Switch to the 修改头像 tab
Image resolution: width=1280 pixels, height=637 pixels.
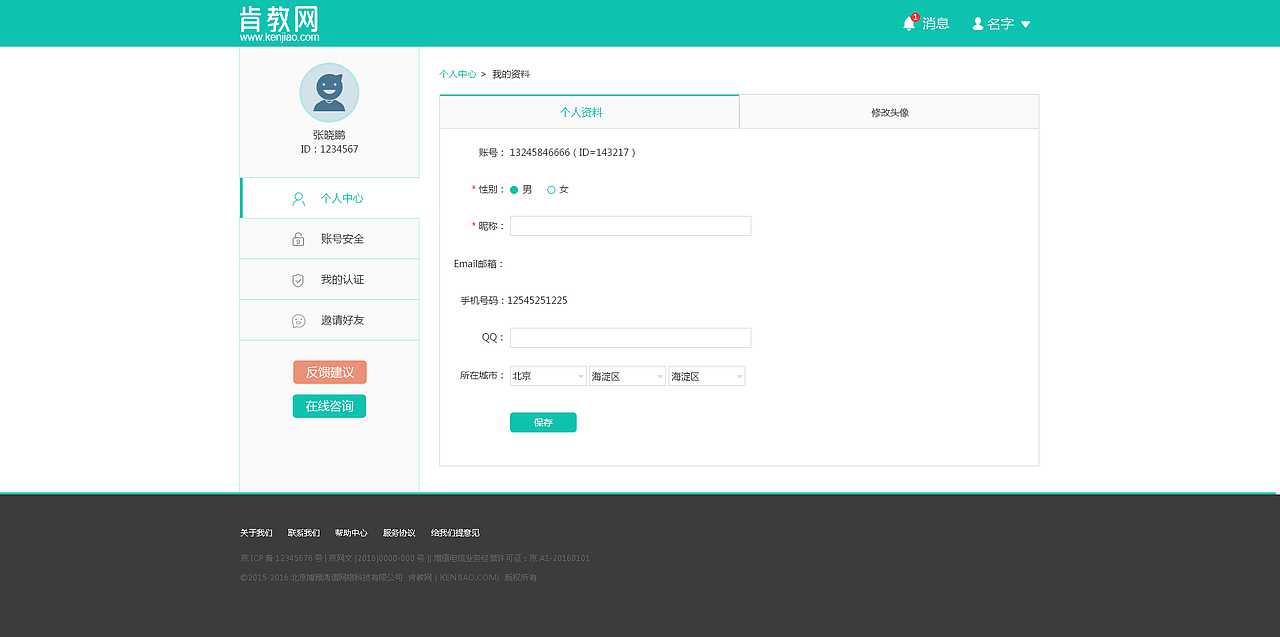(889, 112)
